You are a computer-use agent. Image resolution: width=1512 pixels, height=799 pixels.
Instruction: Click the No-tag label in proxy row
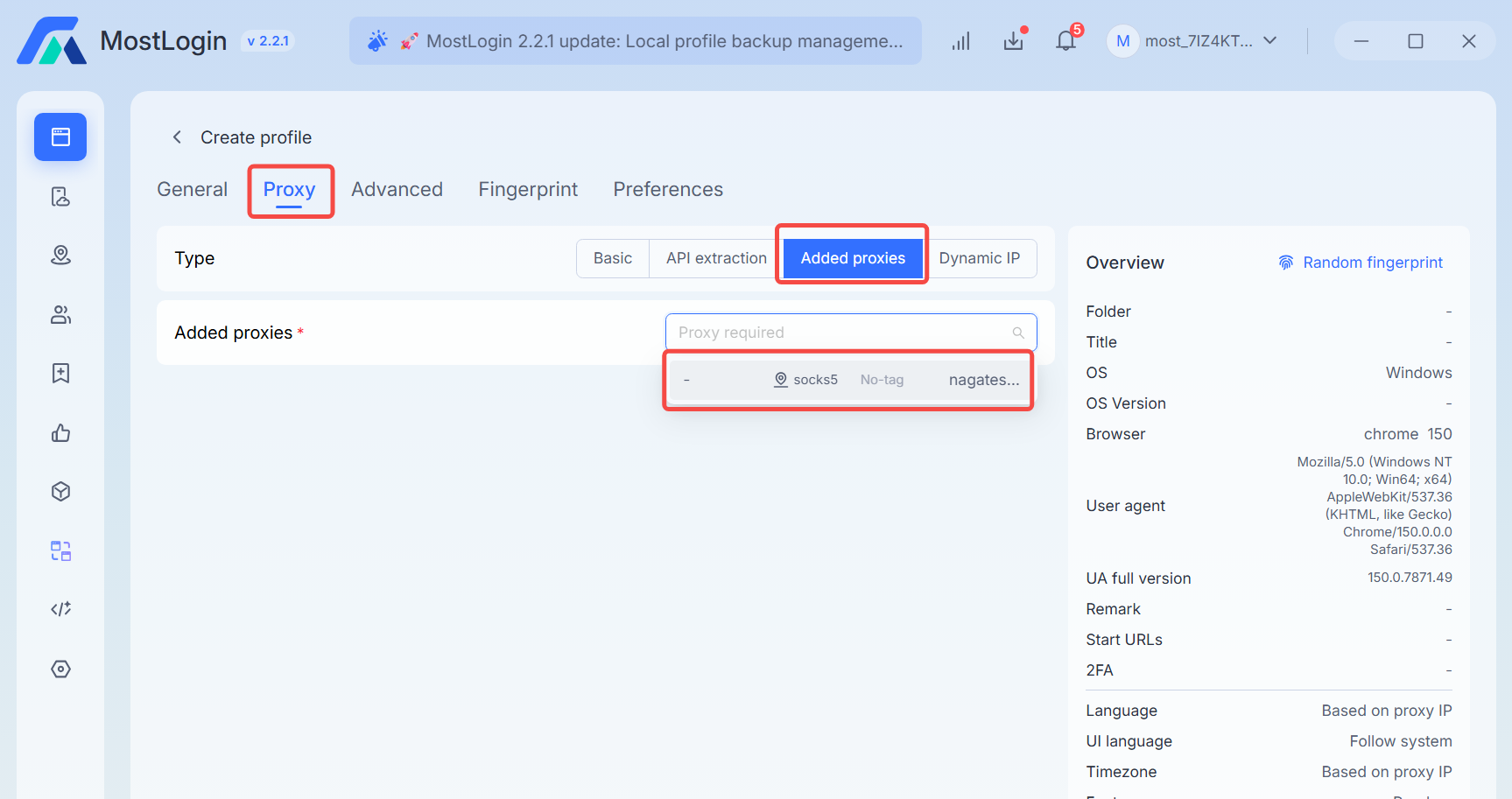[x=882, y=380]
